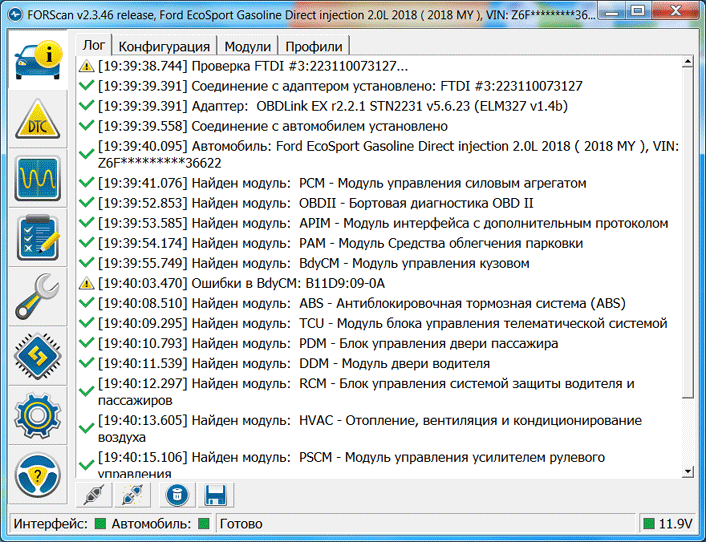Close the FORScan window
This screenshot has width=706, height=542.
675,12
